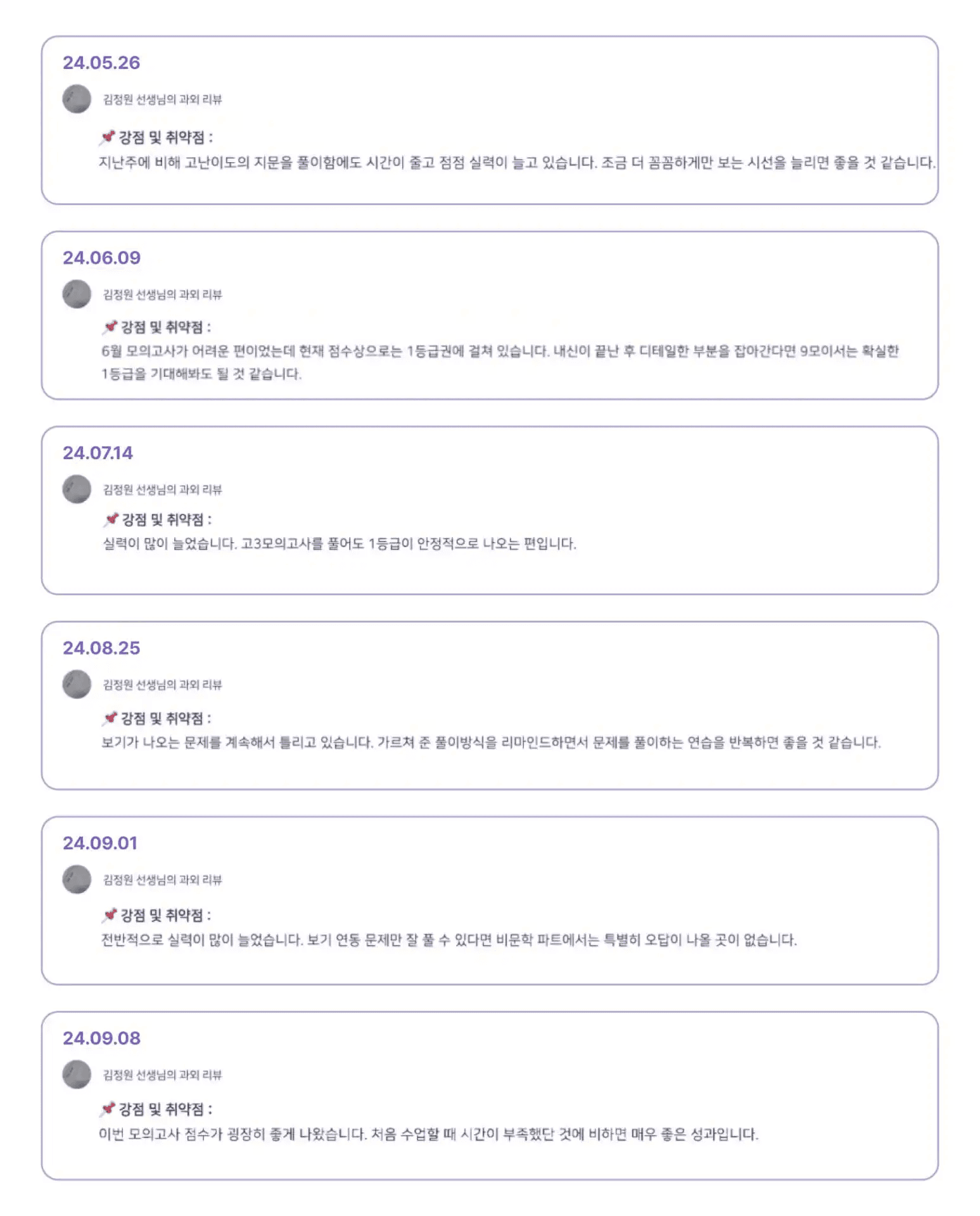Screen dimensions: 980x1216
Task: Click the 24.08.25 date heading
Action: tap(101, 648)
